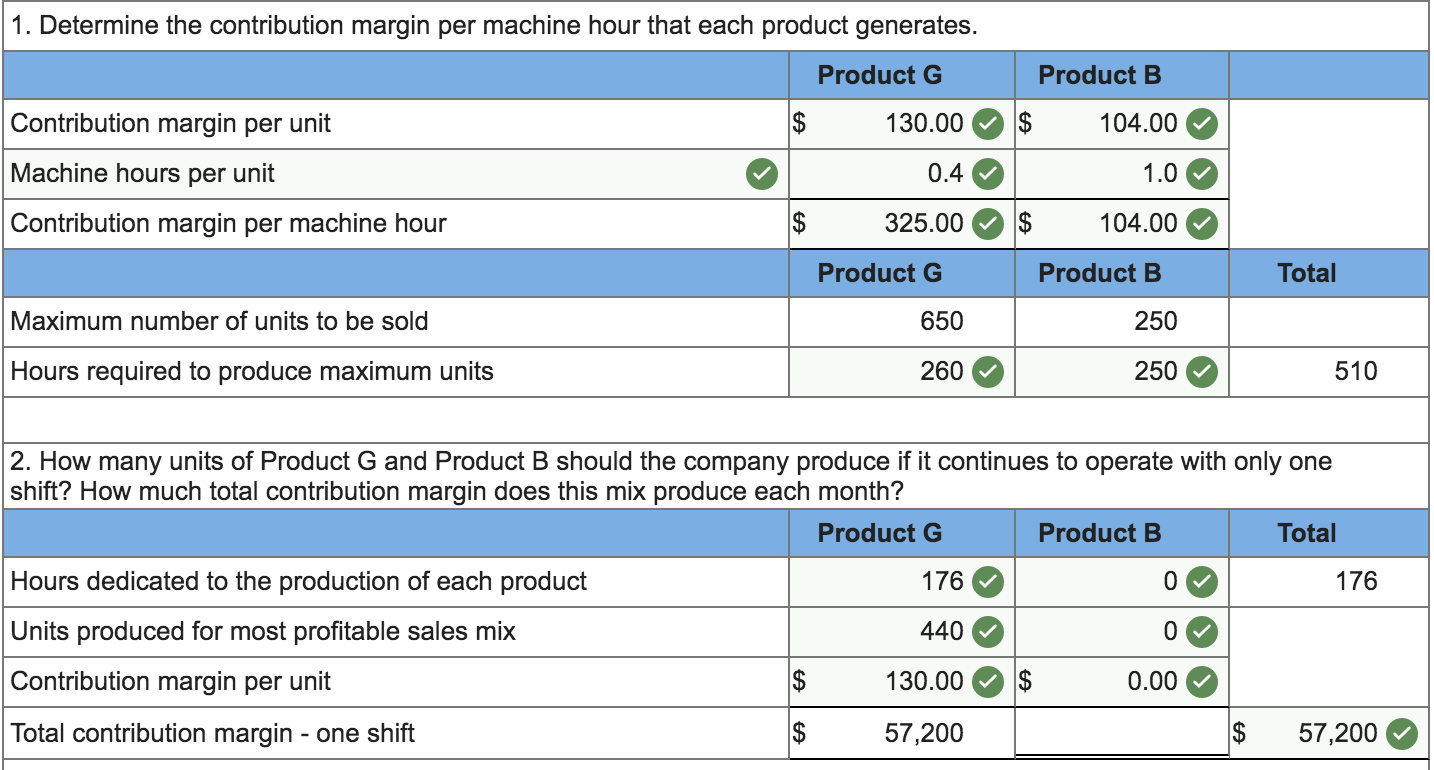Click the Units produced for most profitable sales mix label

263,631
